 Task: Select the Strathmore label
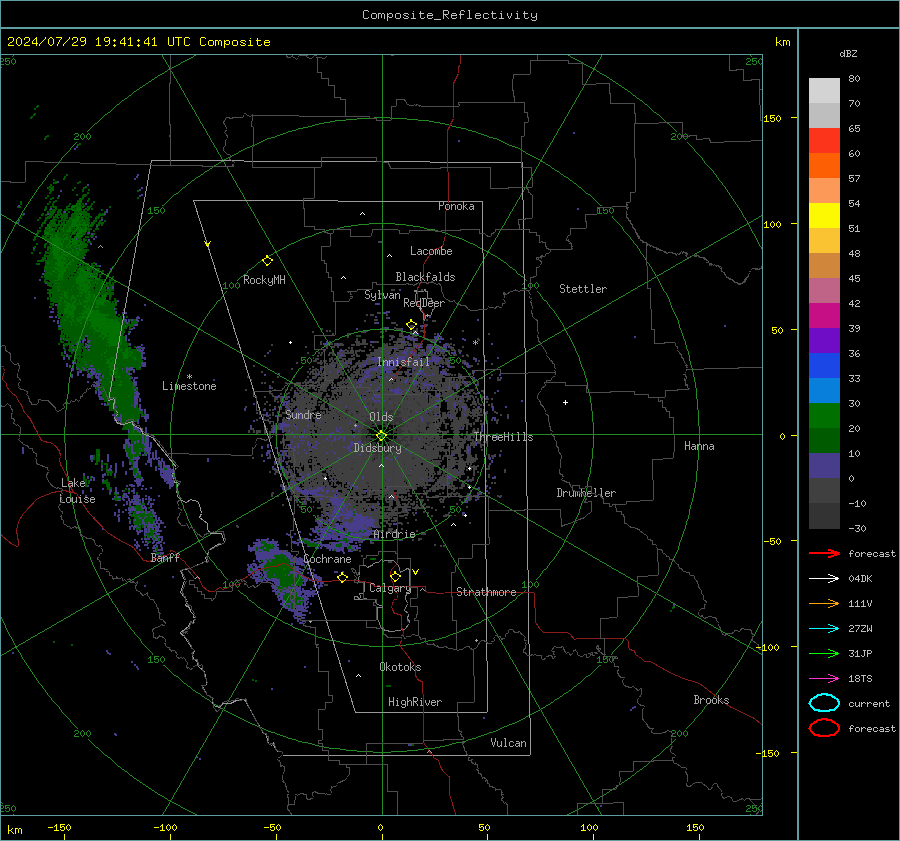(x=486, y=592)
